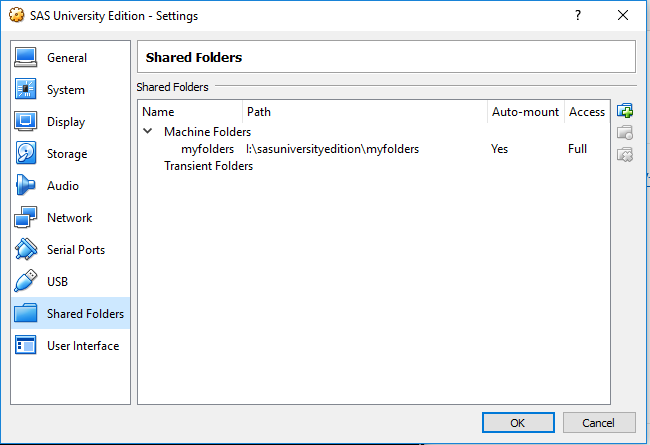Collapse the Machine Folders tree node
This screenshot has height=445, width=650.
[x=148, y=131]
